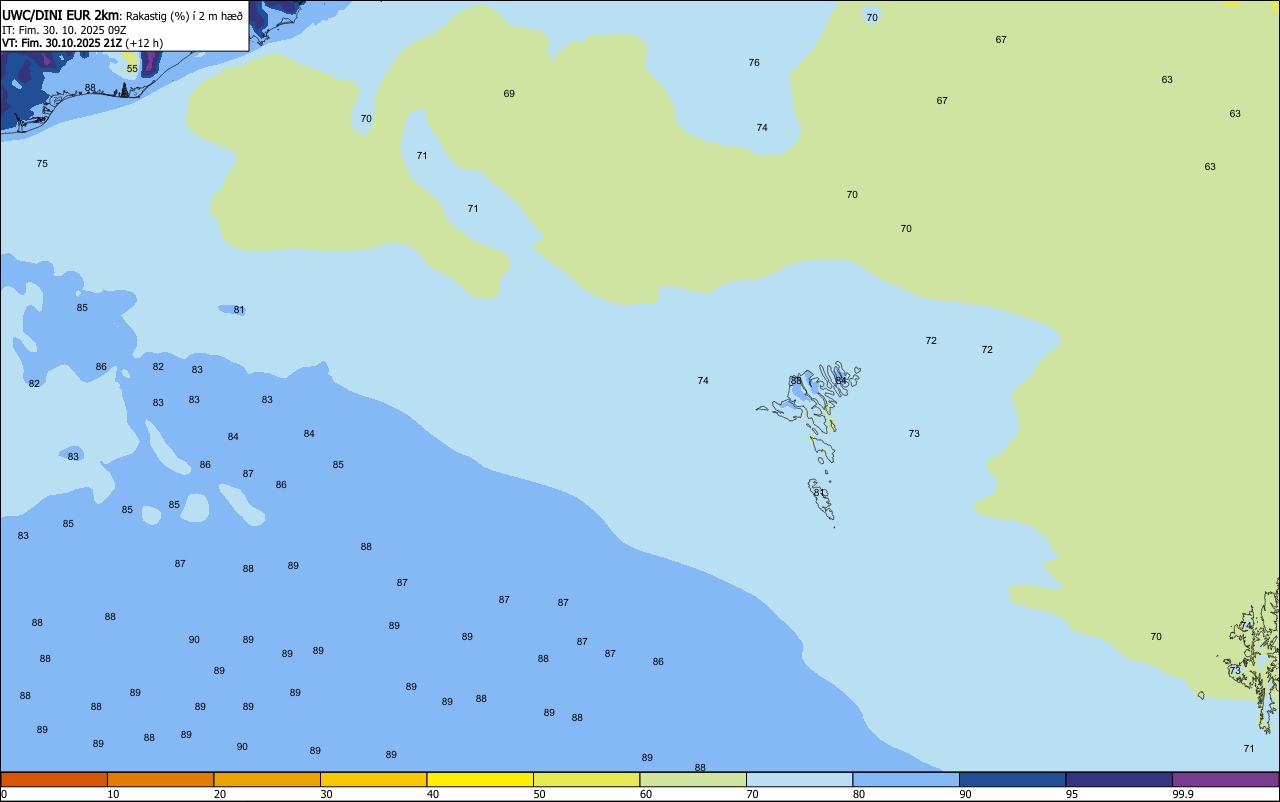
Task: Click the 20–30 amber legend swatch
Action: 267,779
